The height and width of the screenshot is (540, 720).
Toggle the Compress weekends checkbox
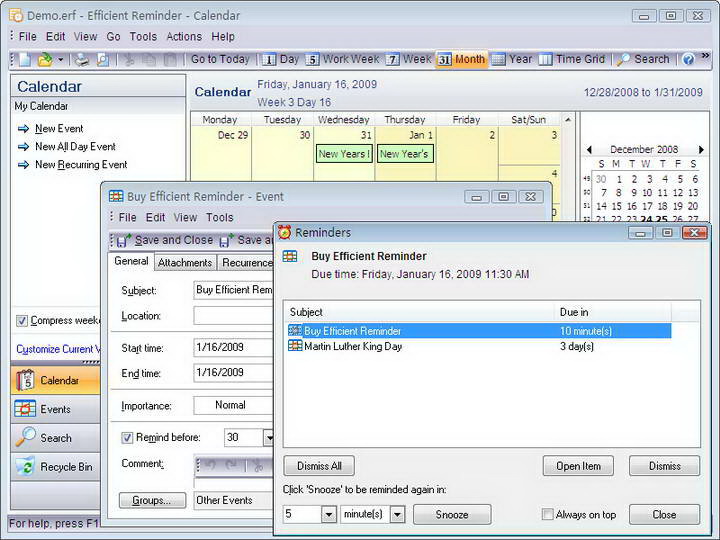pyautogui.click(x=22, y=321)
